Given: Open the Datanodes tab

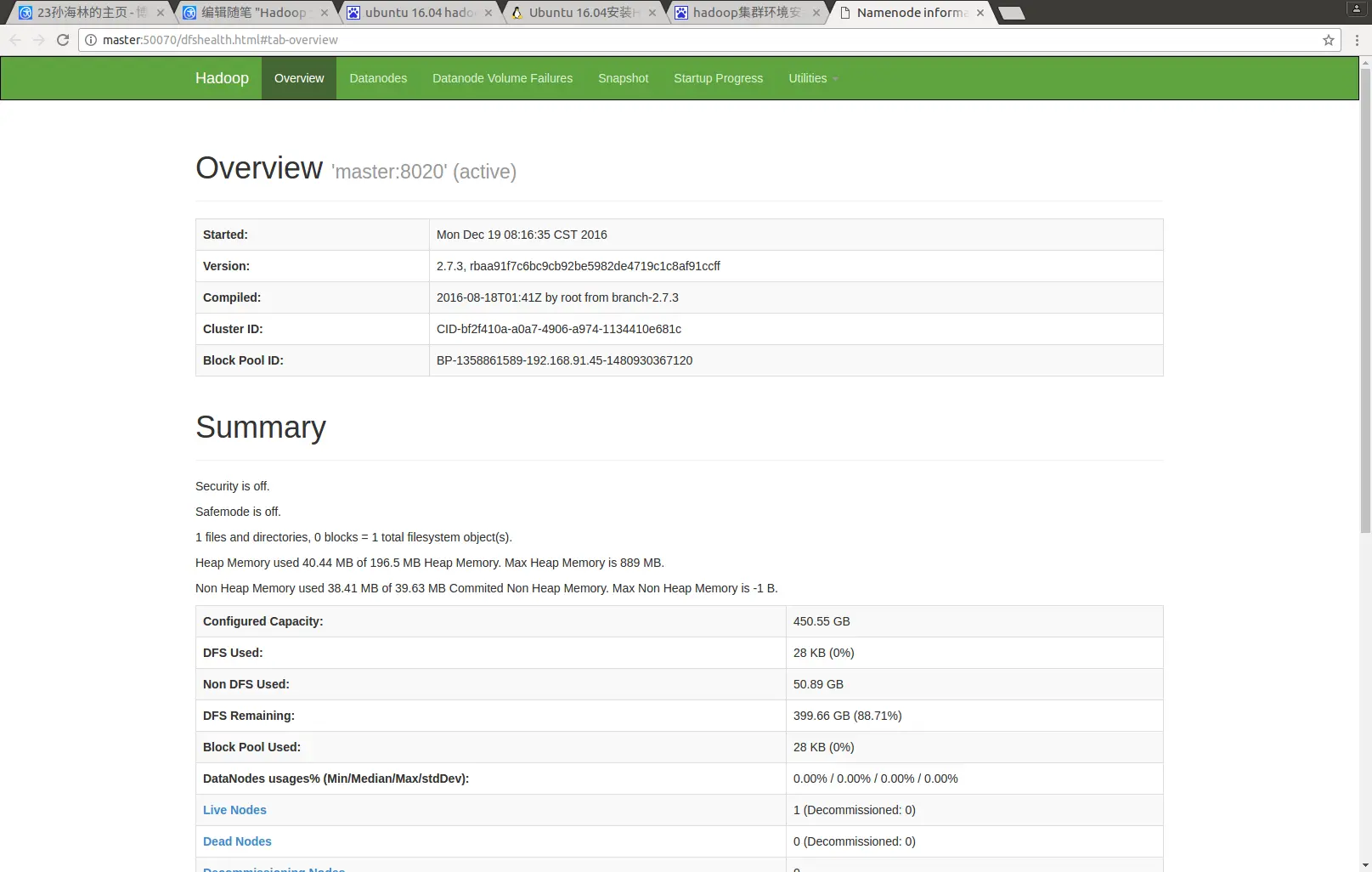Looking at the screenshot, I should pos(378,78).
